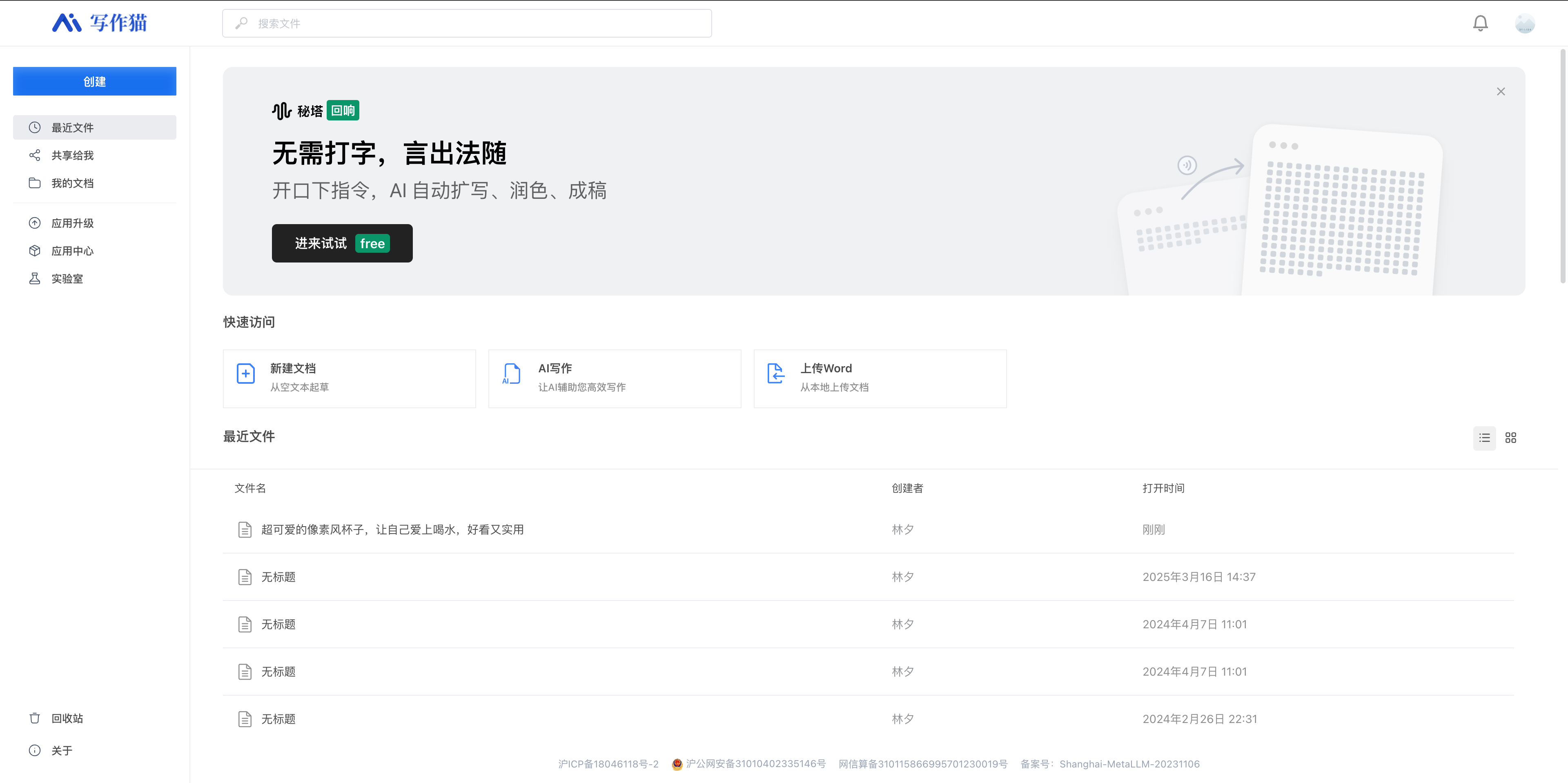This screenshot has height=783, width=1568.
Task: Switch to list view layout
Action: coord(1484,438)
